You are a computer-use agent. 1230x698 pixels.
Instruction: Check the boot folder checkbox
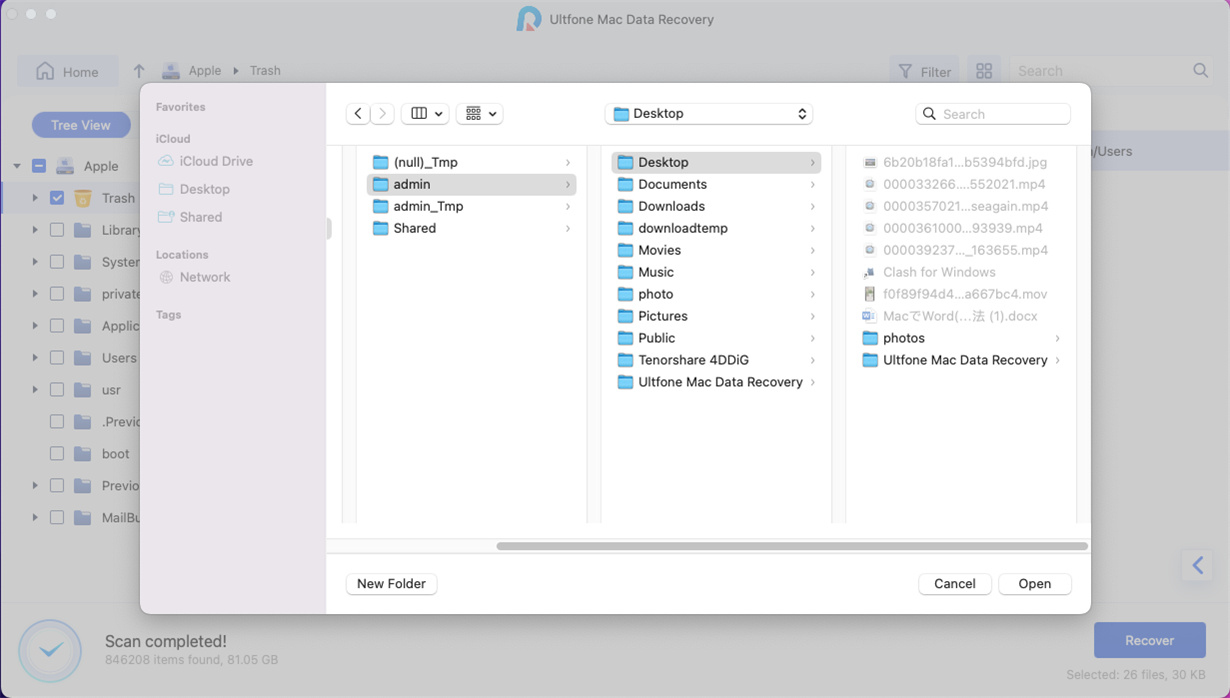(x=57, y=454)
